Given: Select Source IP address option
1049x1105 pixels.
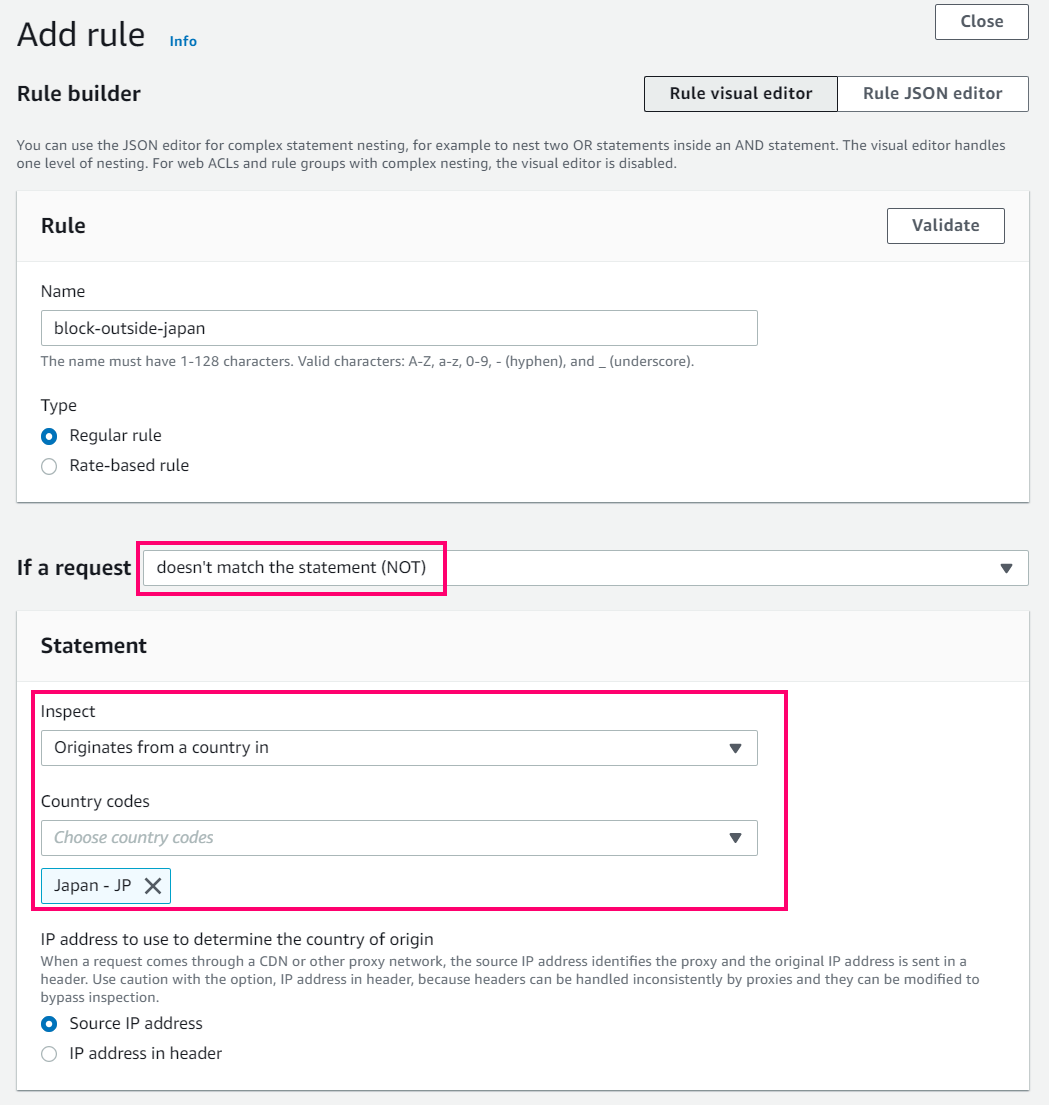Looking at the screenshot, I should point(49,1024).
